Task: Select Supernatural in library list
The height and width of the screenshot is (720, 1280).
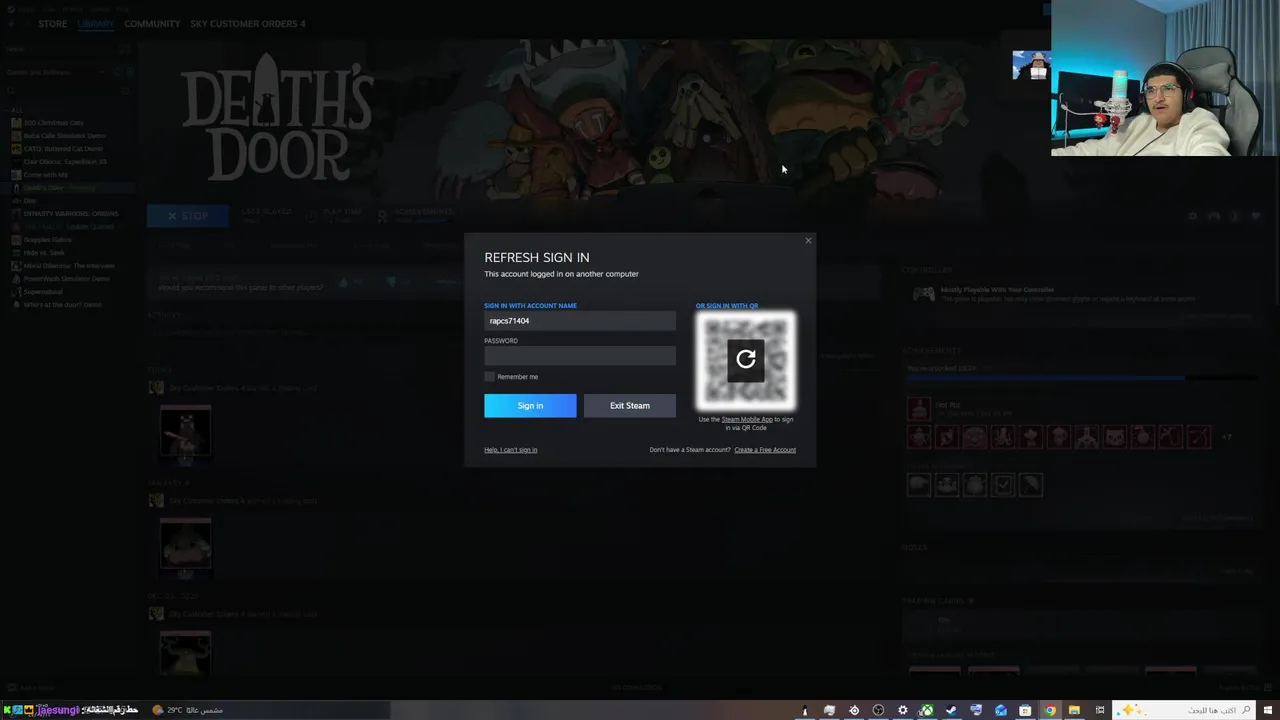Action: coord(42,291)
